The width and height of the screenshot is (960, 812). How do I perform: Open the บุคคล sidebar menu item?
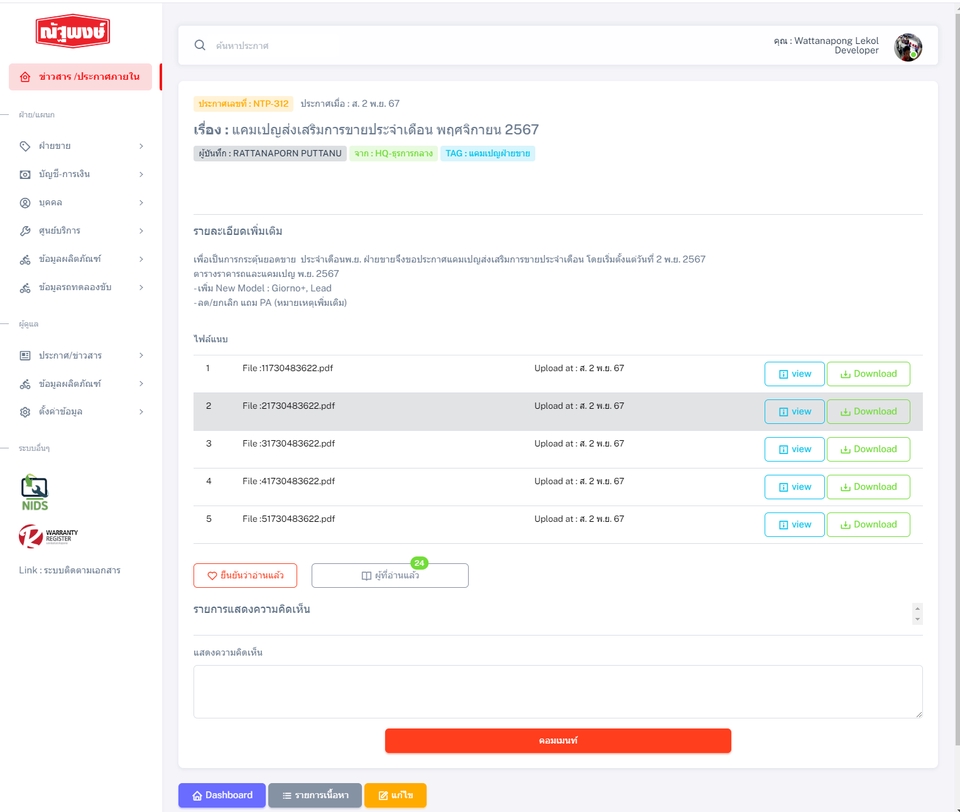81,203
